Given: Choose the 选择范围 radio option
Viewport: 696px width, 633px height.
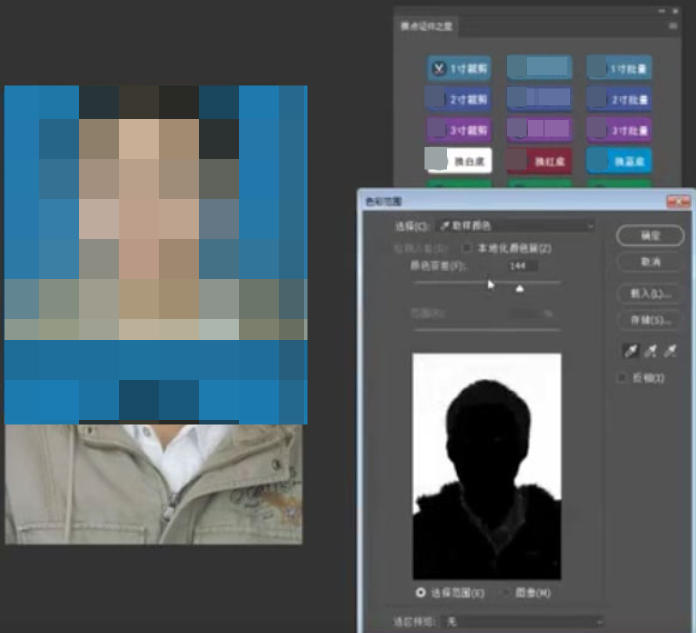Looking at the screenshot, I should point(421,593).
